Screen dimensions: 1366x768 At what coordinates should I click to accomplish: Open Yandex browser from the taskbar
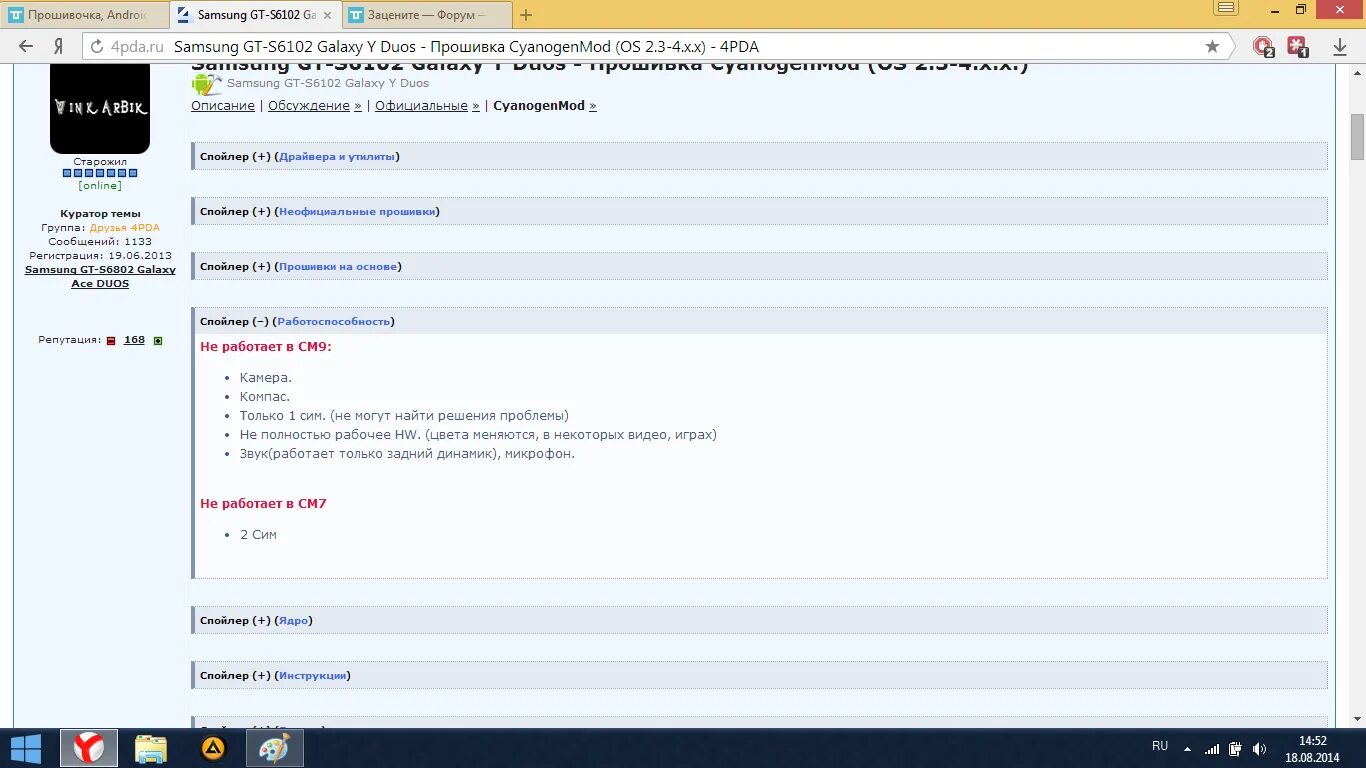pos(89,748)
